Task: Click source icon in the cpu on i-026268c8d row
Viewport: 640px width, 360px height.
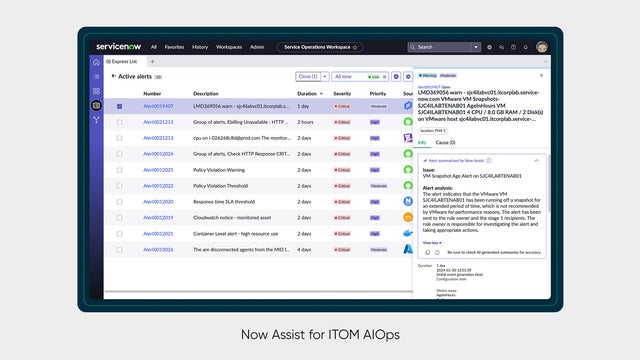Action: coord(408,138)
